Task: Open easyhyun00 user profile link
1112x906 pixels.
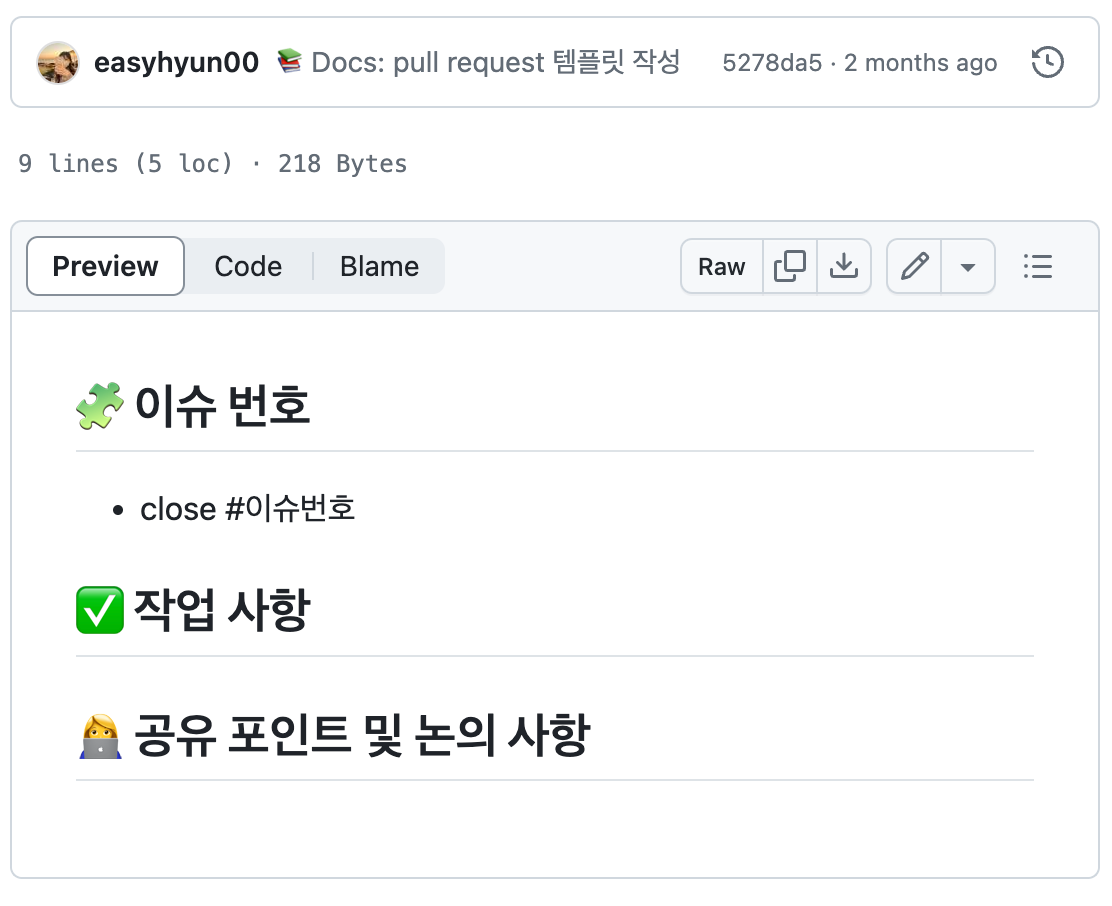Action: point(177,62)
